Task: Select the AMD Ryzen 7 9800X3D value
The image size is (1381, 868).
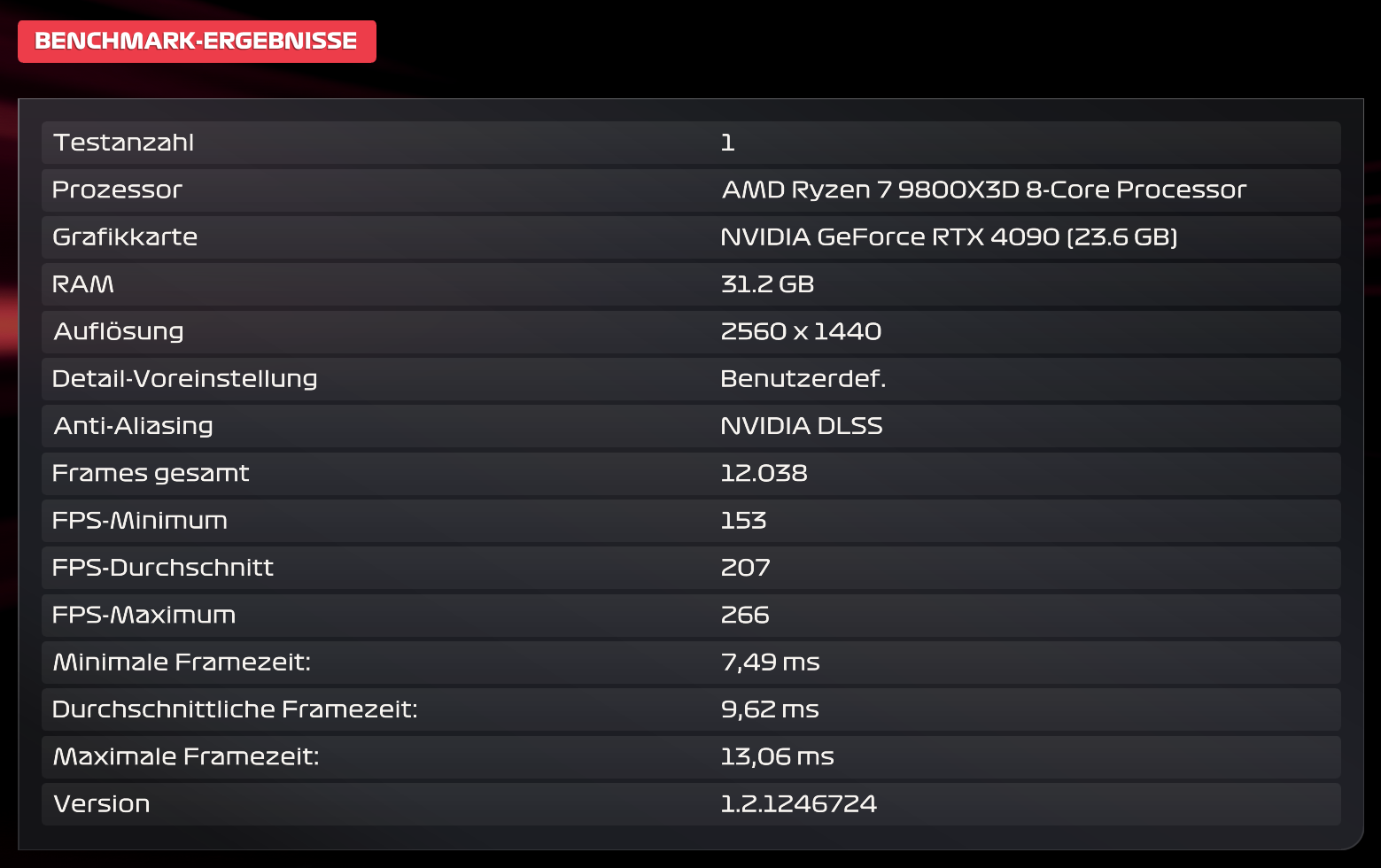Action: (x=983, y=190)
